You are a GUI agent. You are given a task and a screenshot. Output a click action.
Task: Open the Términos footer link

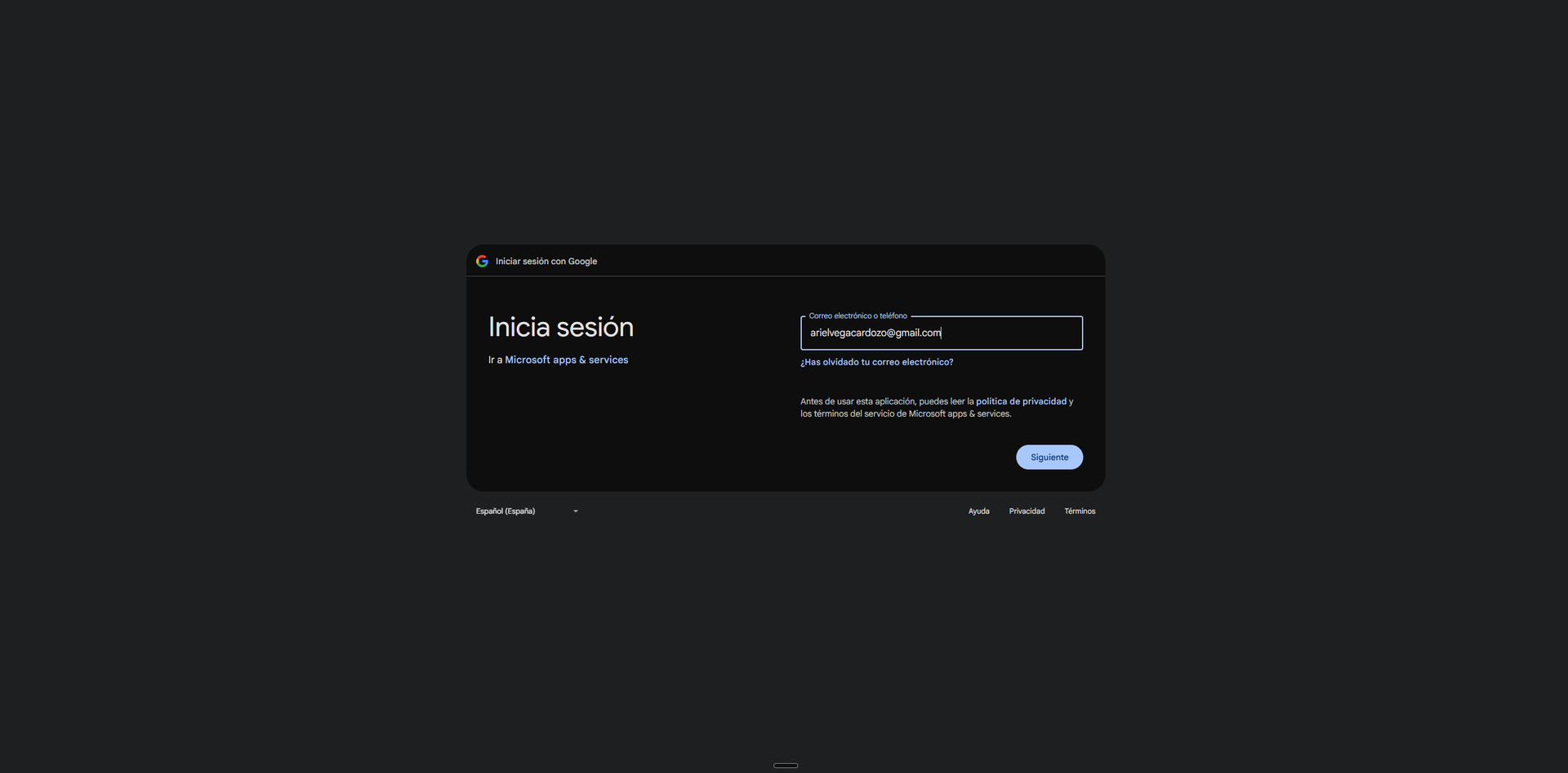pos(1080,511)
